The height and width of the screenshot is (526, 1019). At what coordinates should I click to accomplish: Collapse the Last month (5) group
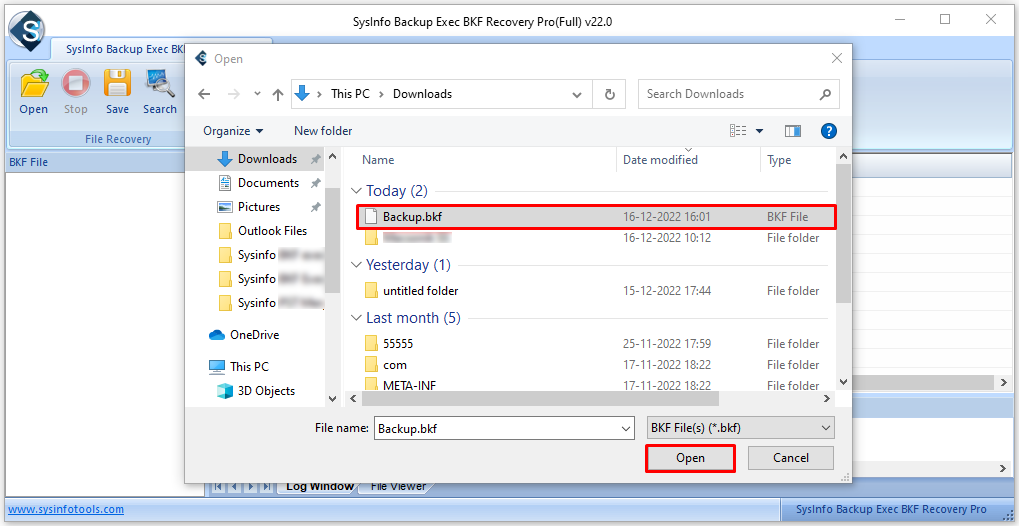pyautogui.click(x=356, y=319)
